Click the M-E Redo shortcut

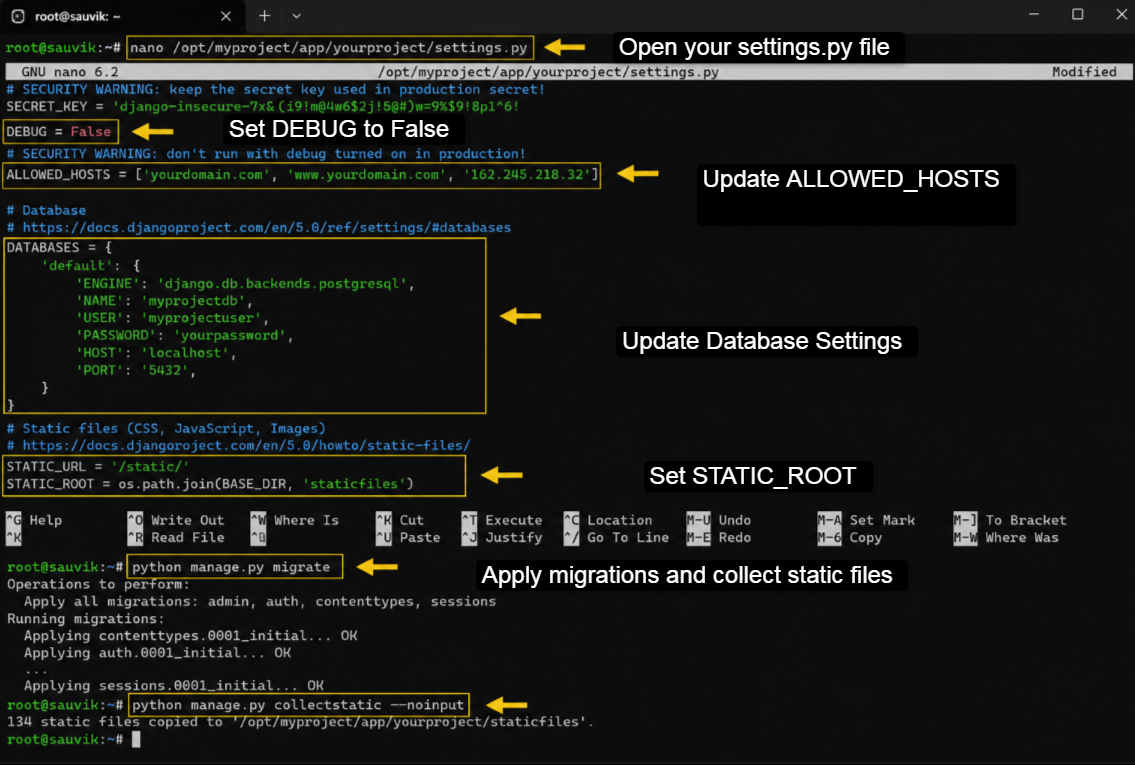click(x=719, y=537)
